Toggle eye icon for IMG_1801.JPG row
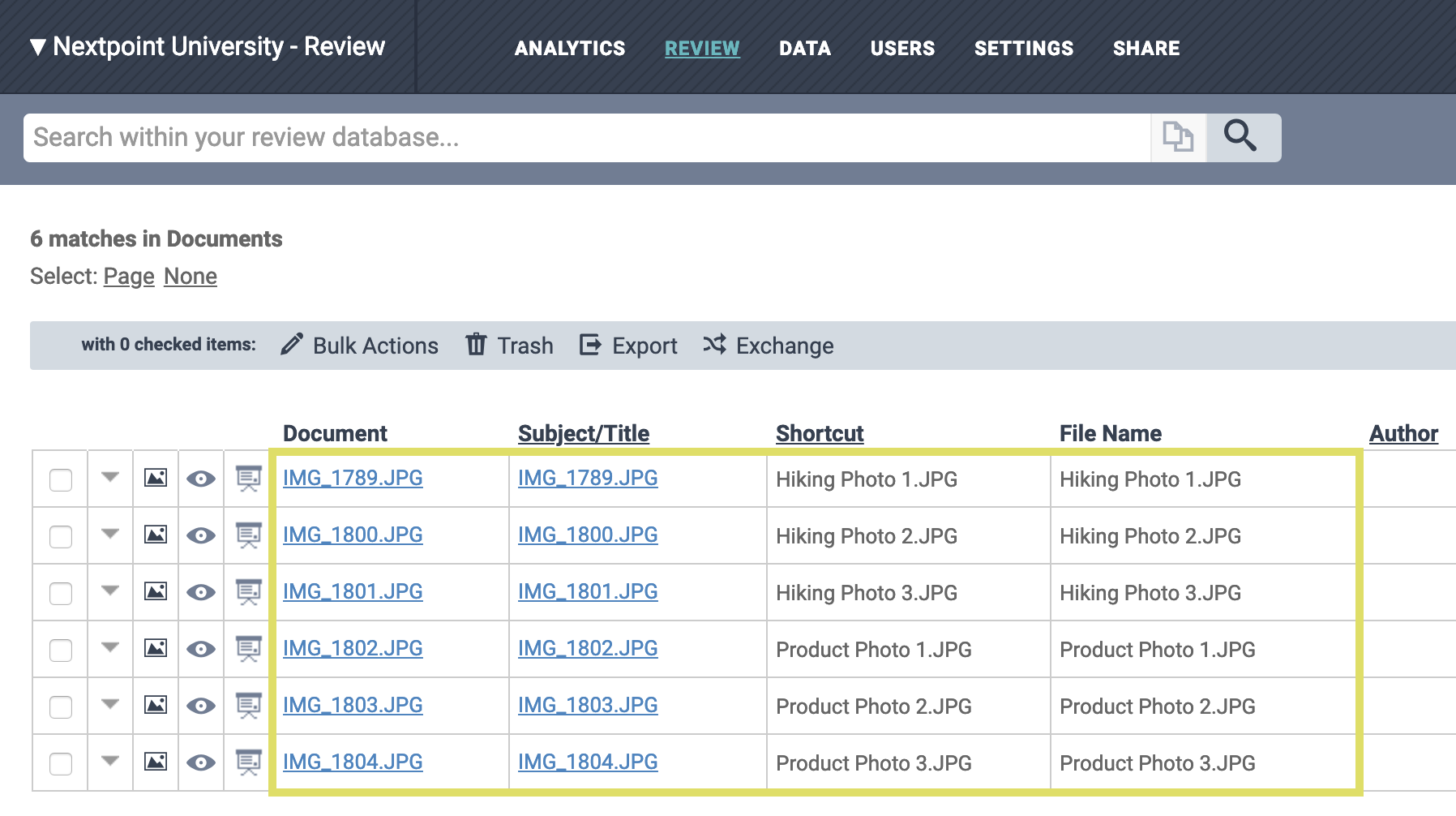Viewport: 1456px width, 816px height. coord(201,592)
